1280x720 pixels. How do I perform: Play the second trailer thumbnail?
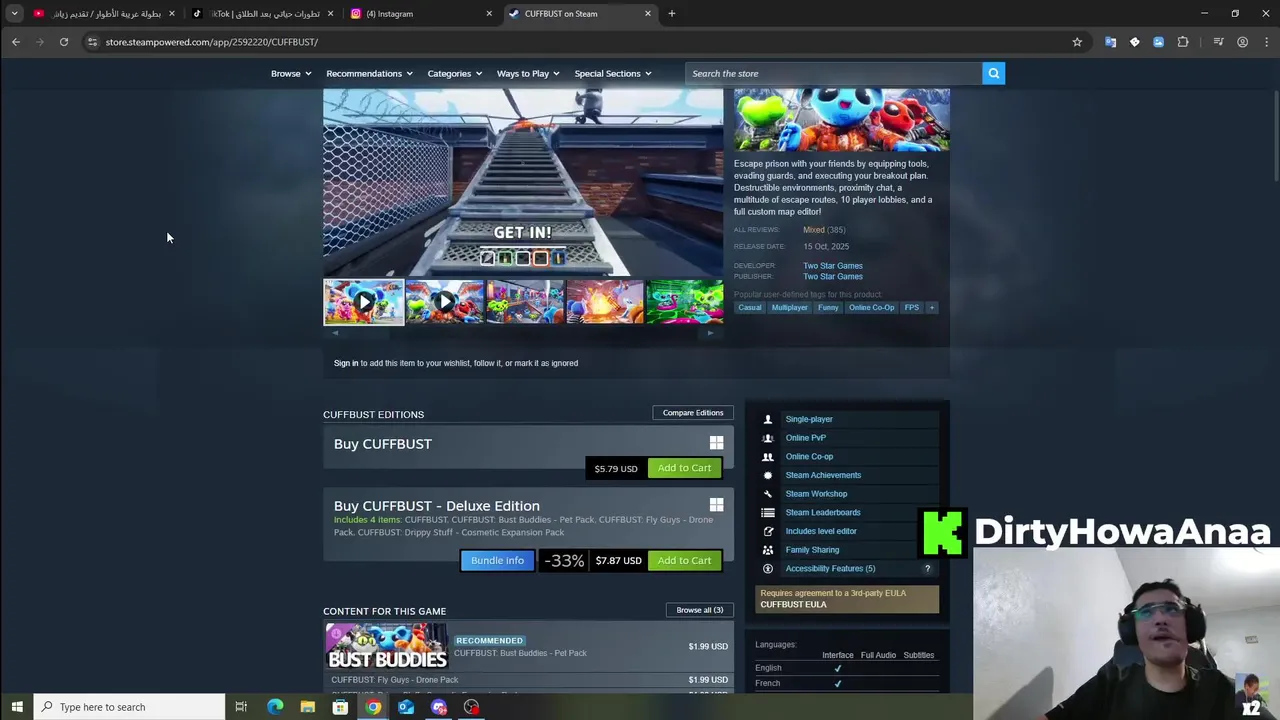tap(444, 302)
